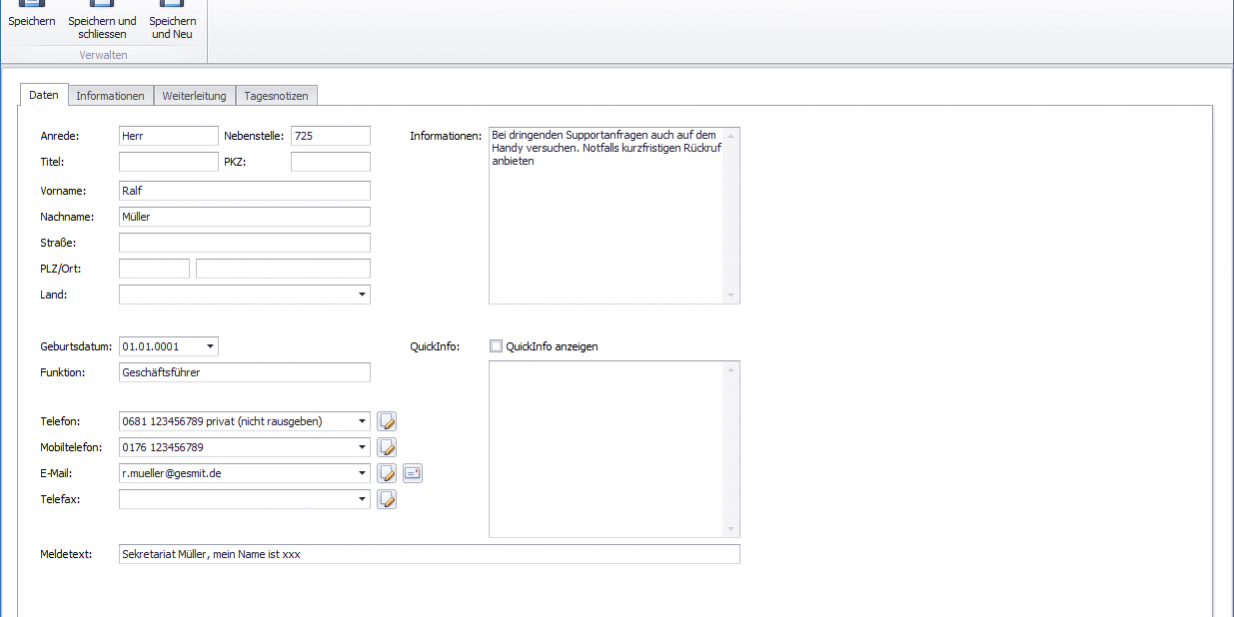Click the edit icon next to Mobiltelefon
1234x617 pixels.
click(387, 448)
